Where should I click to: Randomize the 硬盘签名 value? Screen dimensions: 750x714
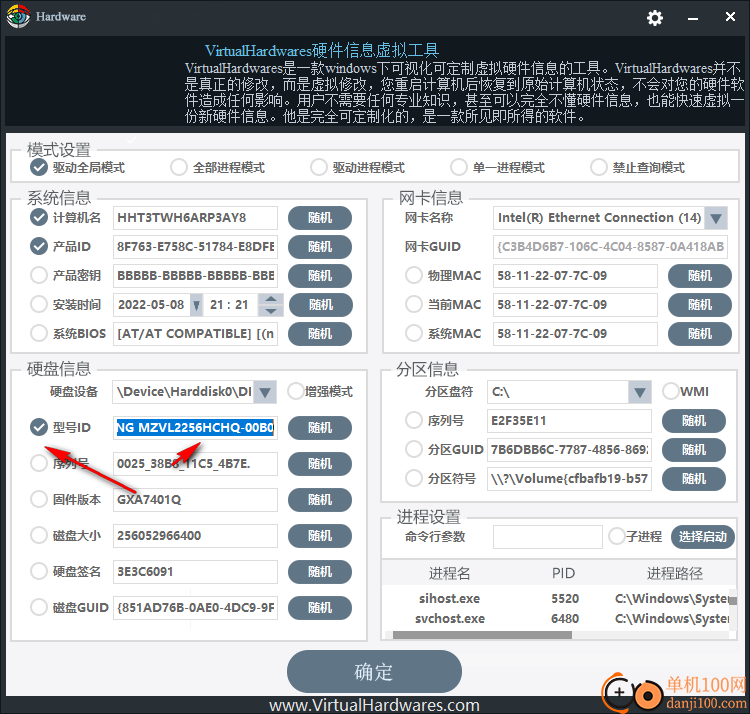pyautogui.click(x=320, y=571)
